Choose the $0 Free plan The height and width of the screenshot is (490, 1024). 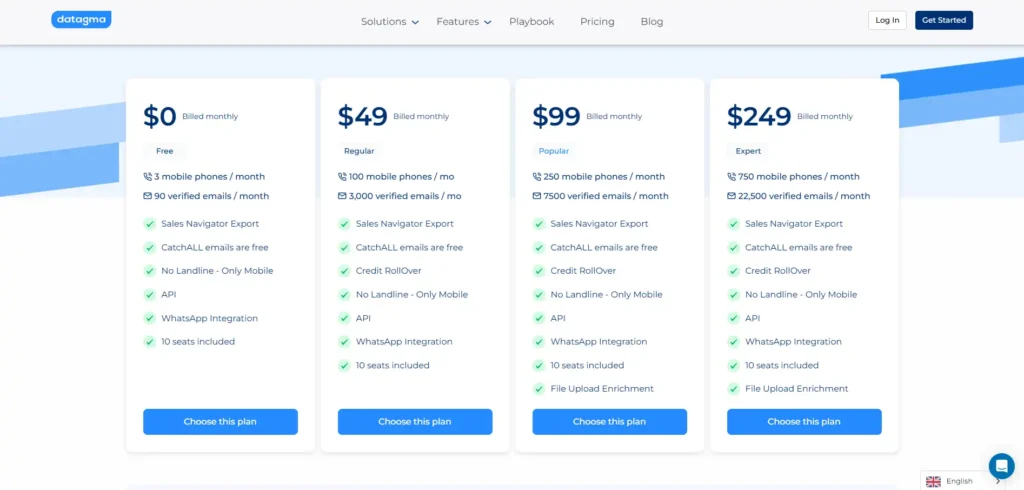[x=220, y=421]
